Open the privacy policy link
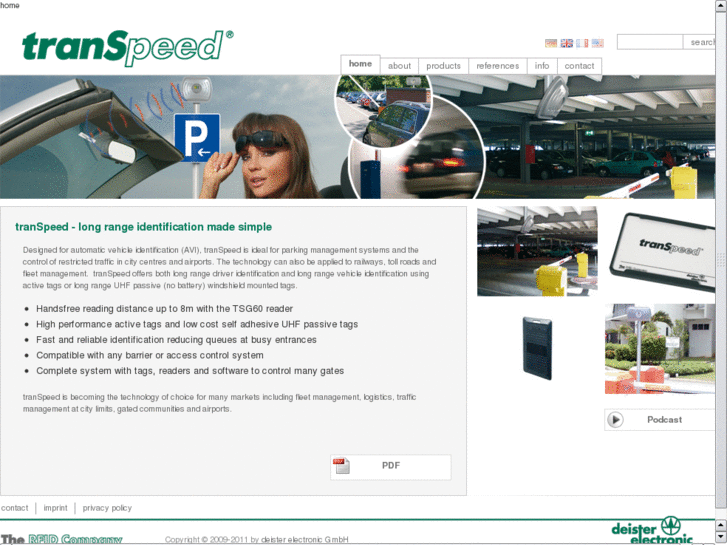Screen dimensions: 727x545 [x=107, y=508]
